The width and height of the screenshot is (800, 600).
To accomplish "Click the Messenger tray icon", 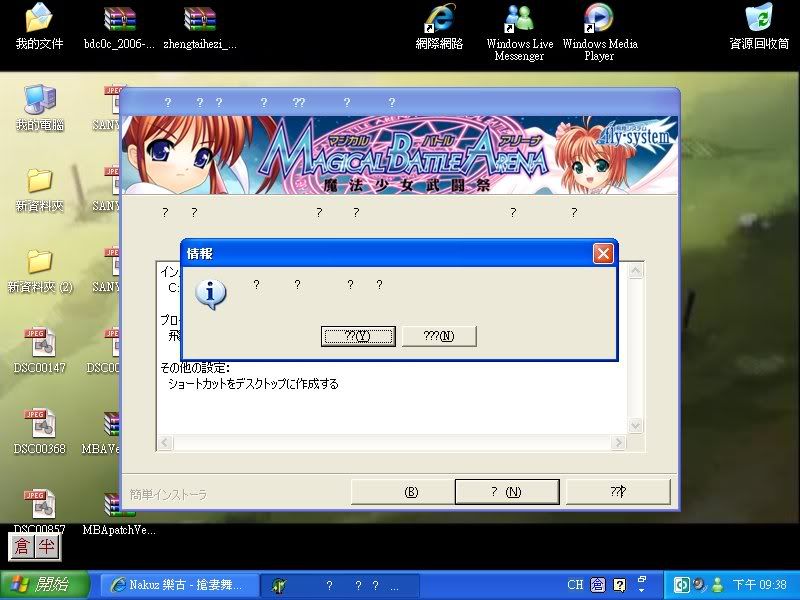I will [x=717, y=585].
